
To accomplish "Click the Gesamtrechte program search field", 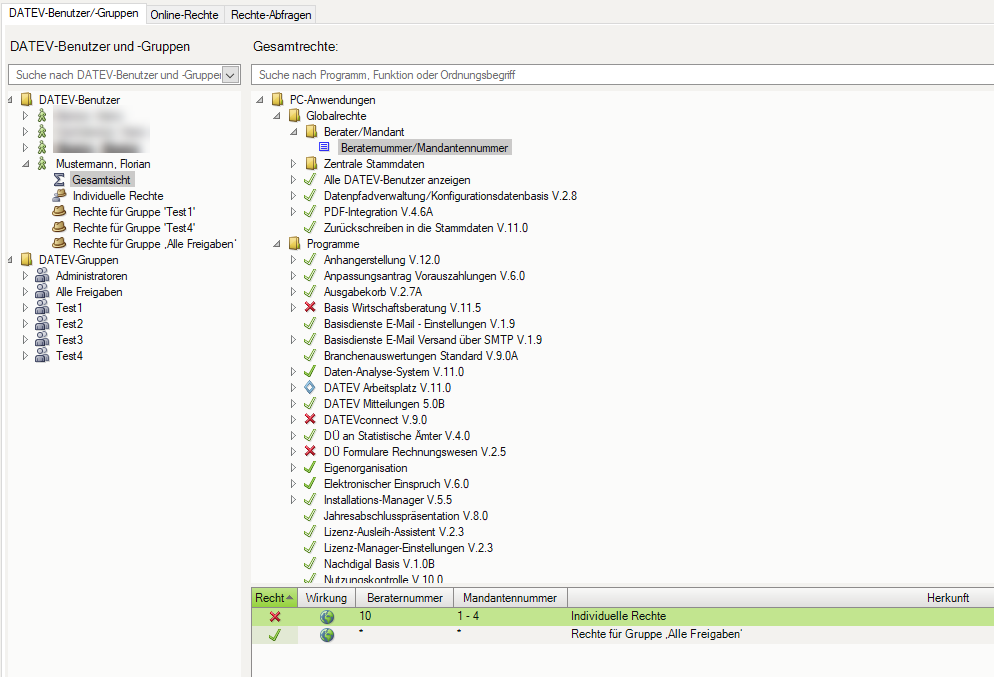I will click(x=623, y=75).
